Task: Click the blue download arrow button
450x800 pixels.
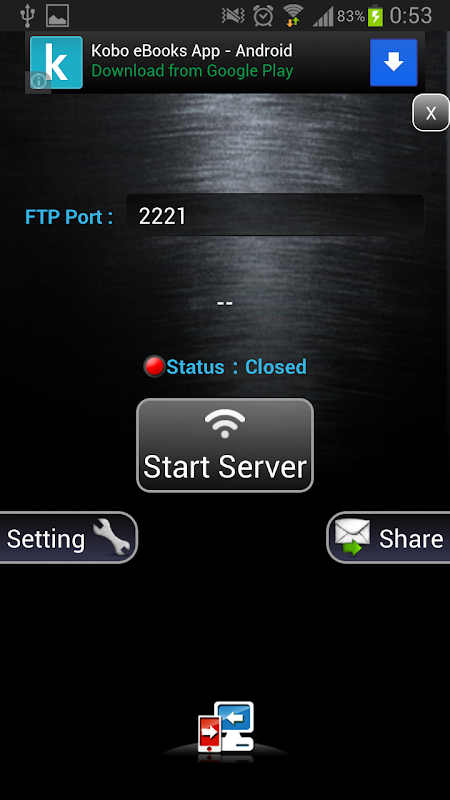Action: (393, 62)
